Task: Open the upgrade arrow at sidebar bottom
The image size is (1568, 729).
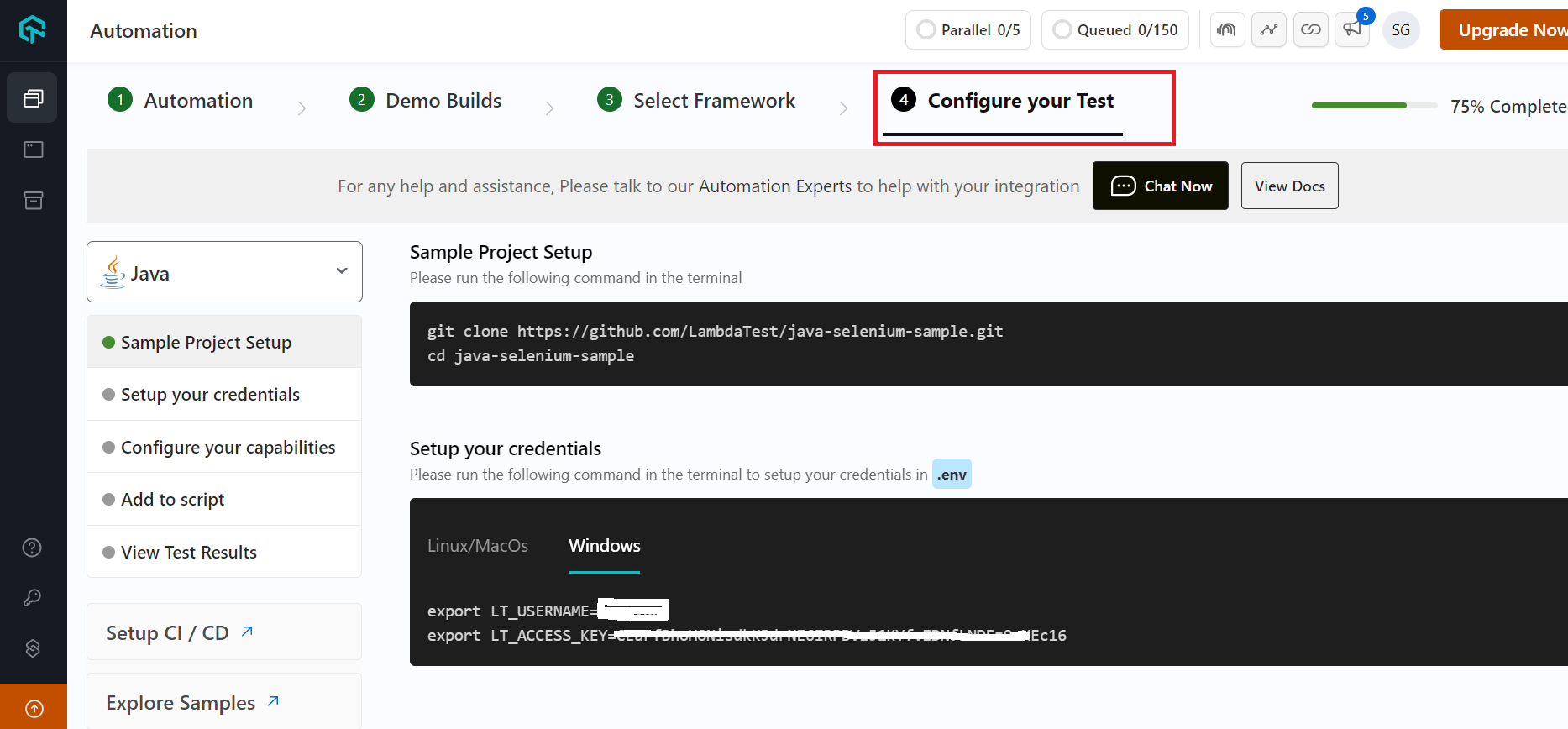Action: (x=33, y=706)
